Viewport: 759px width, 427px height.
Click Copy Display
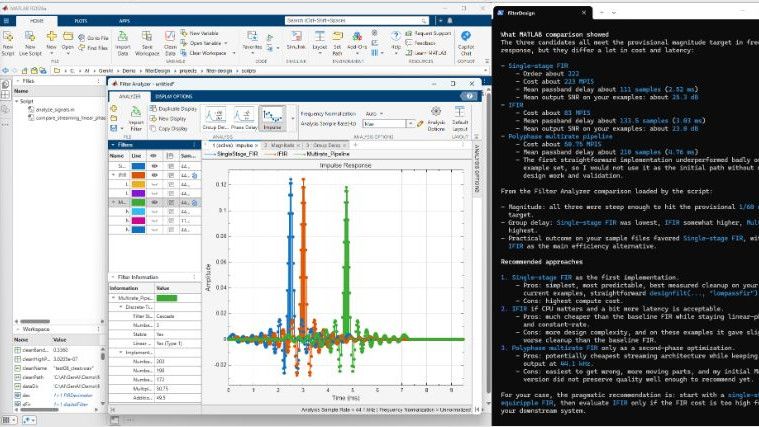[168, 129]
